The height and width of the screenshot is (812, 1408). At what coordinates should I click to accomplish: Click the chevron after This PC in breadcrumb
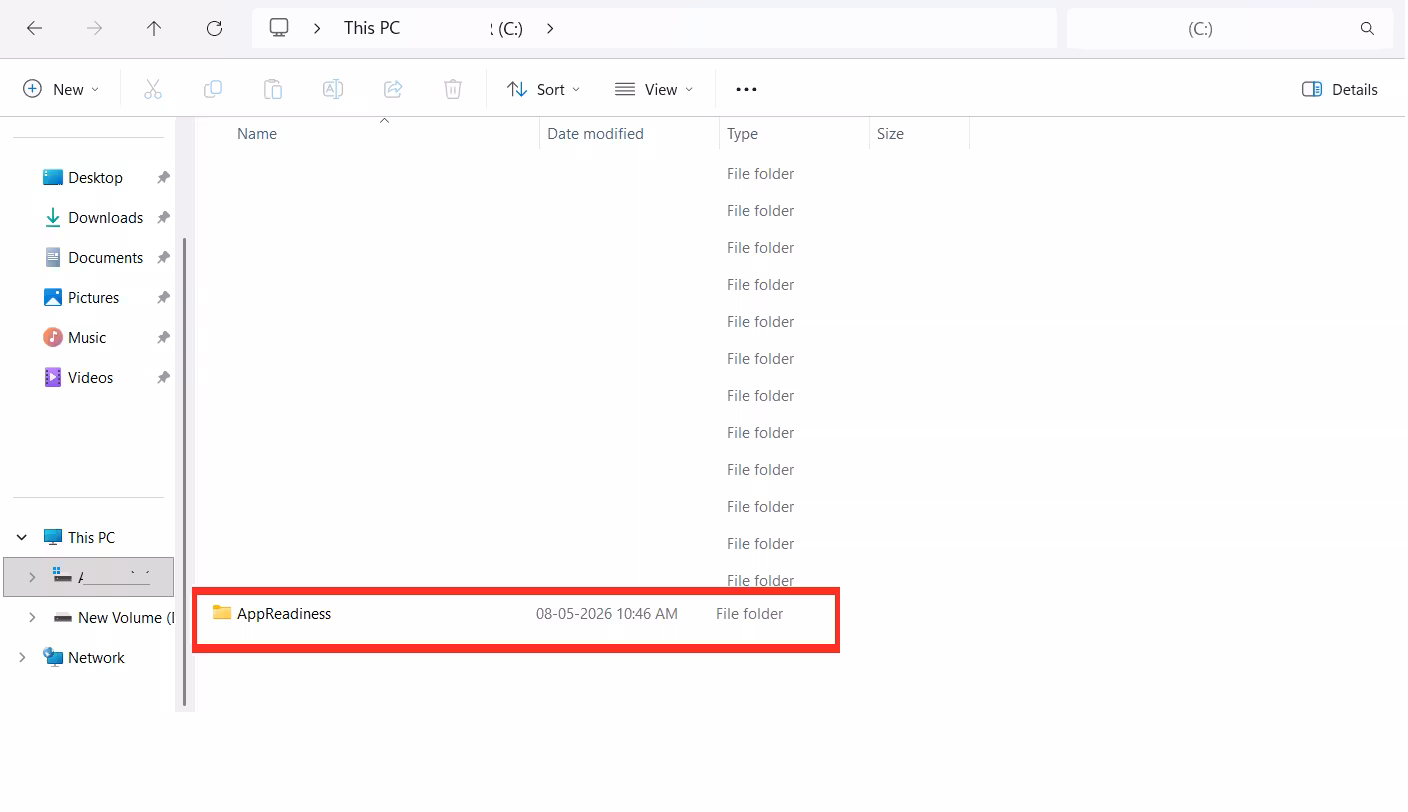pos(317,28)
